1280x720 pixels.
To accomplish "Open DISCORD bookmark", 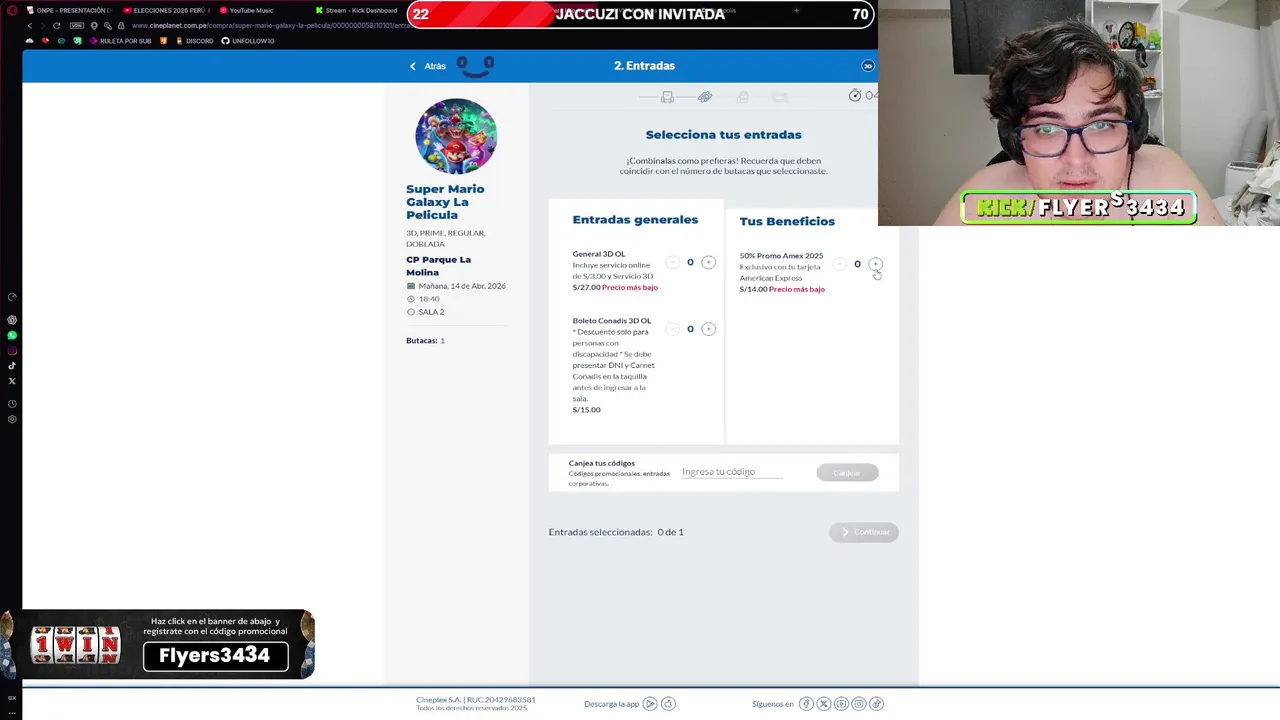I will (195, 41).
